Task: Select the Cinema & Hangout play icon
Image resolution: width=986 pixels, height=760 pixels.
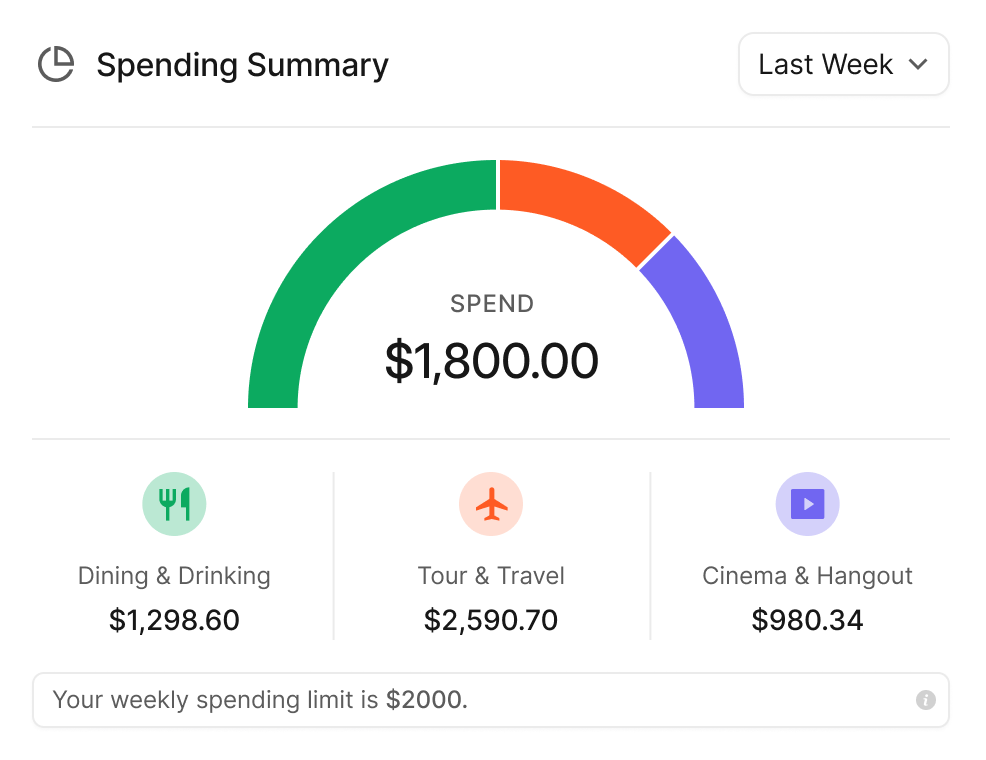Action: (x=807, y=503)
